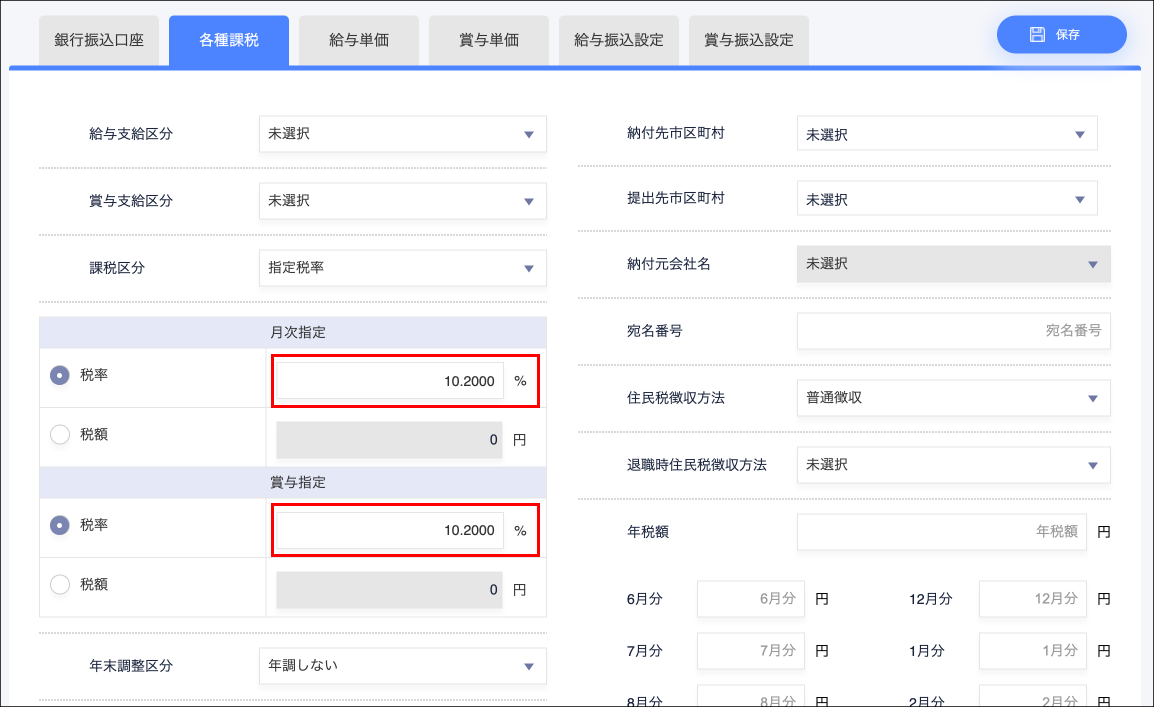Focus the 年税額 input field

click(941, 532)
